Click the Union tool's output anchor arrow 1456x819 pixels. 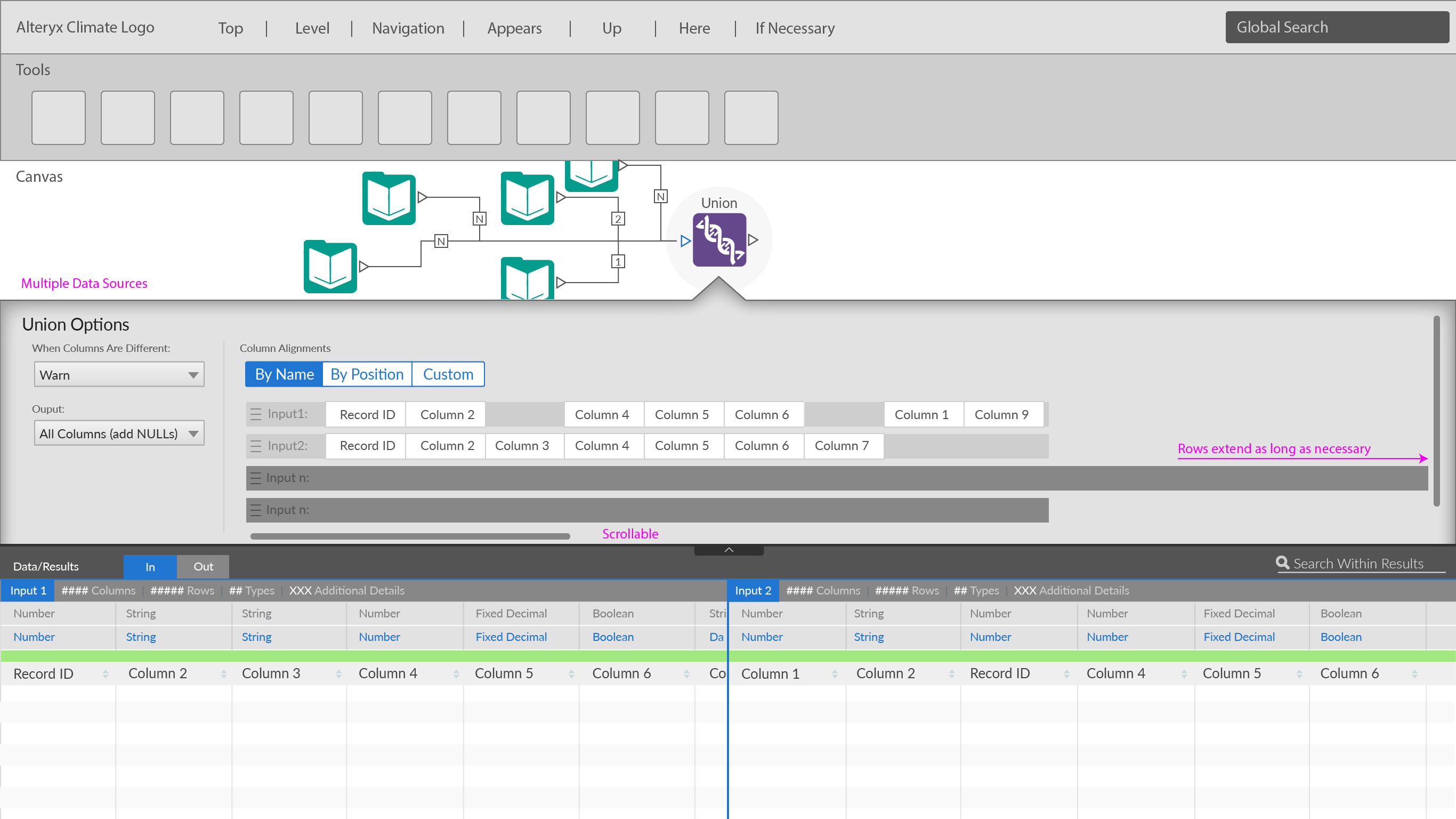753,240
